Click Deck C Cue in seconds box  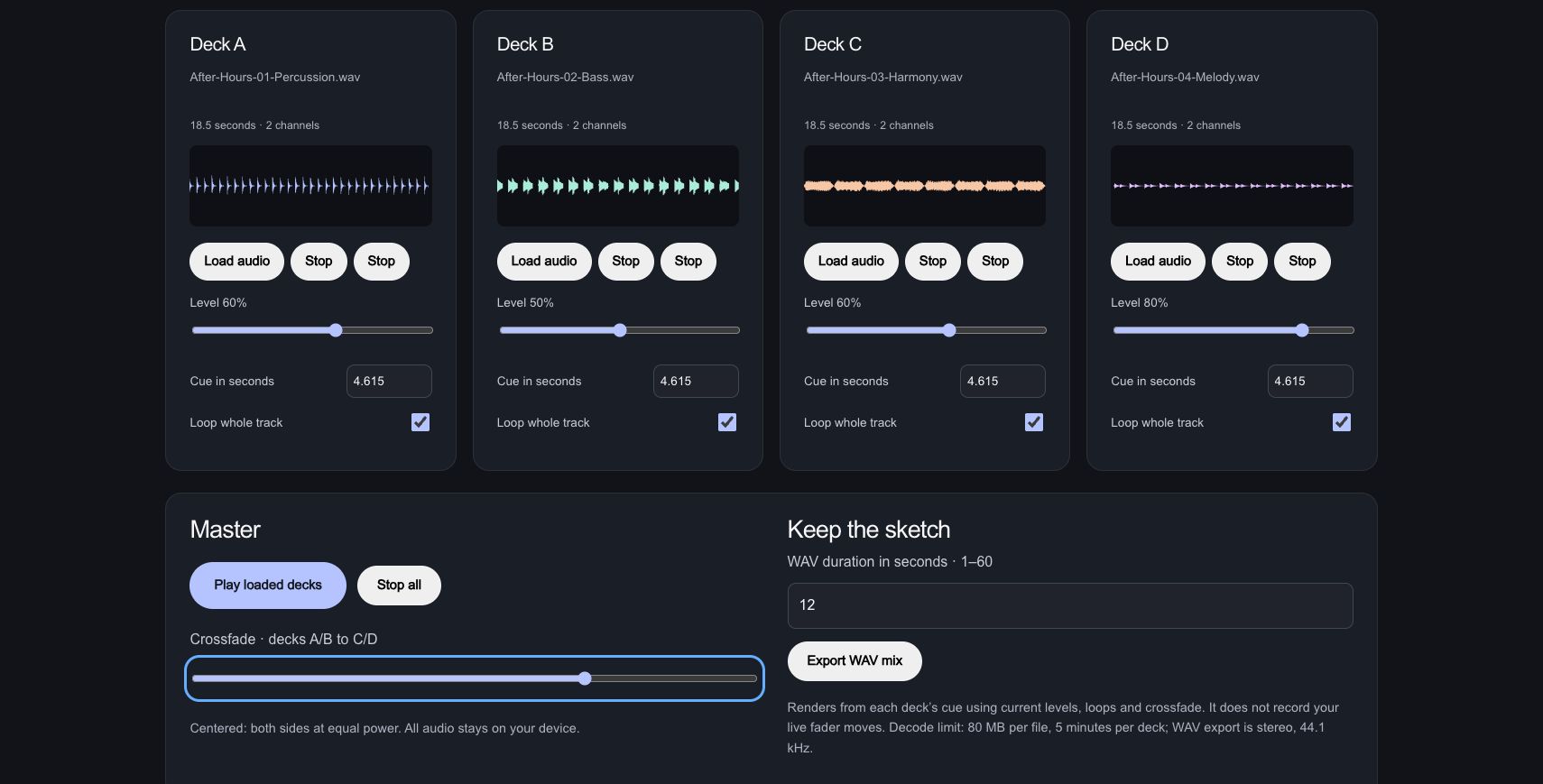click(x=1002, y=382)
